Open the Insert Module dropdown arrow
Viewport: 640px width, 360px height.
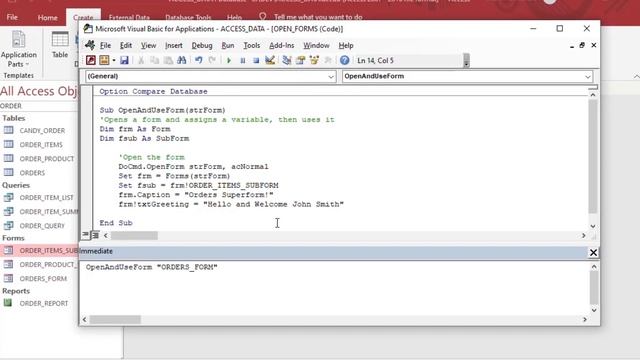pyautogui.click(x=114, y=60)
